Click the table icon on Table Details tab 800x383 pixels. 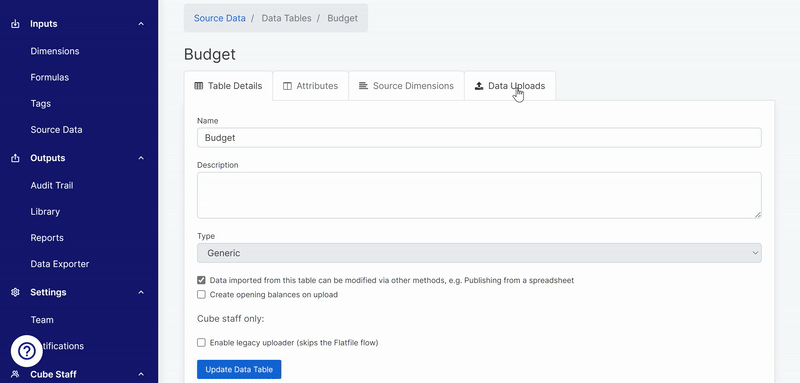coord(198,86)
